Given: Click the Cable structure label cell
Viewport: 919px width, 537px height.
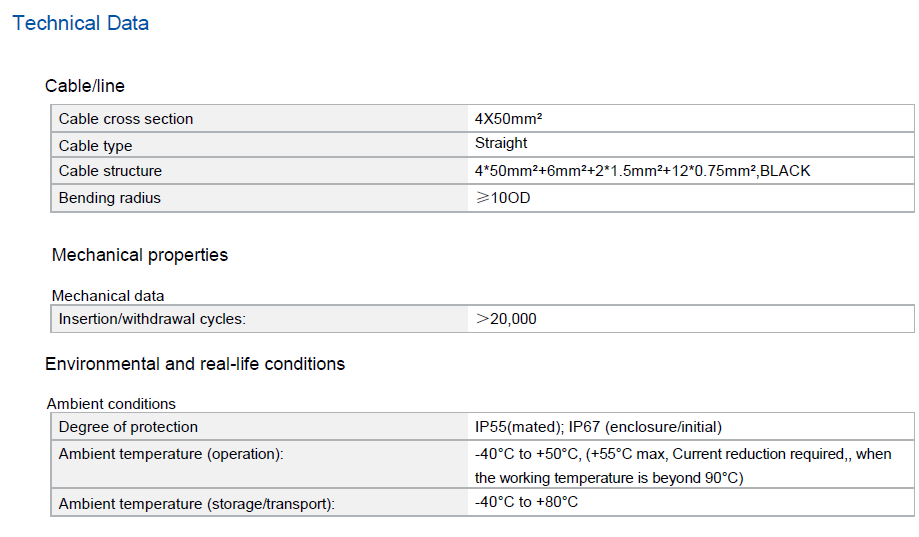Looking at the screenshot, I should (110, 171).
